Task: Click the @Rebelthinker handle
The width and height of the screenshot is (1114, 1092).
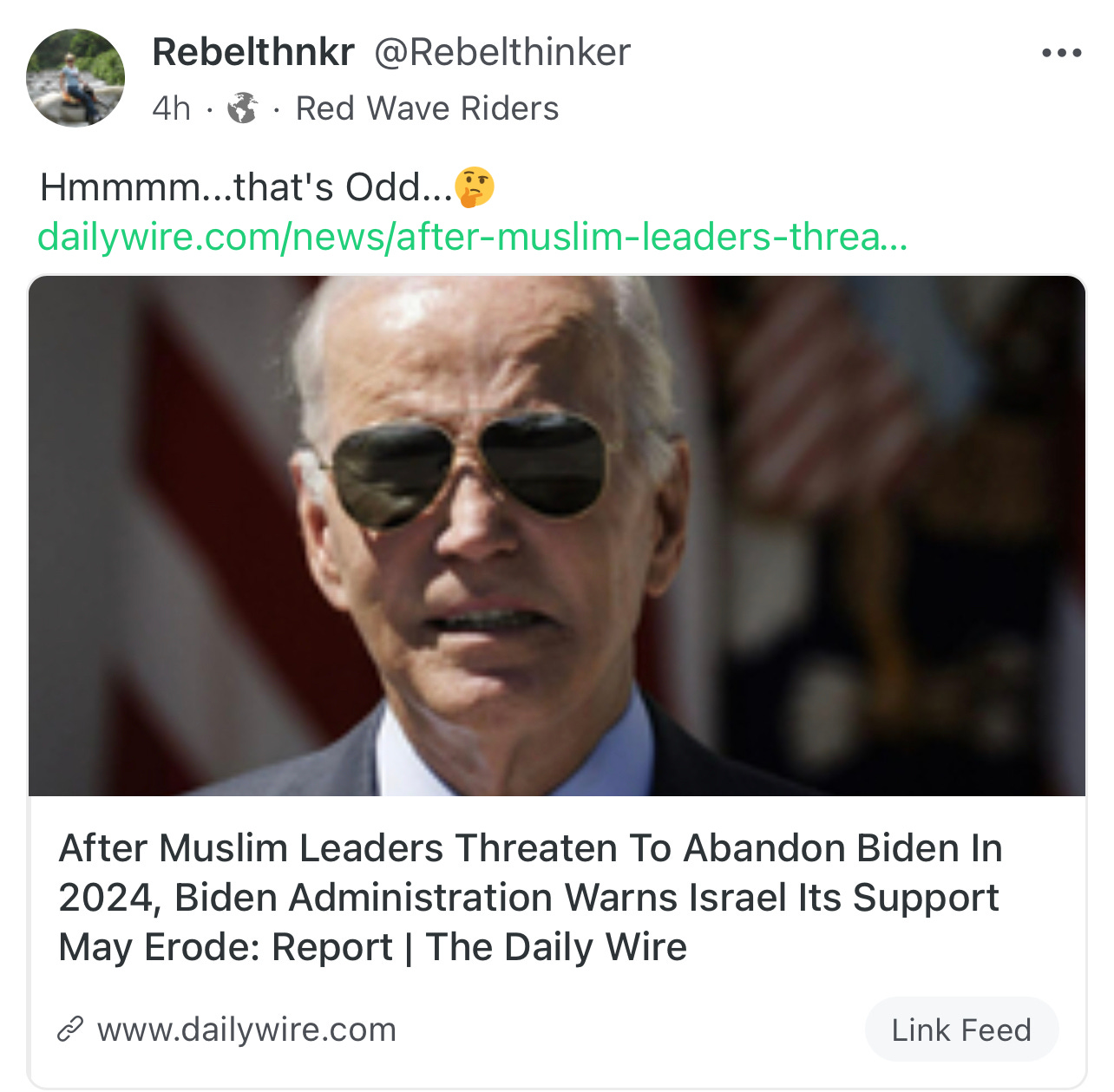Action: (502, 52)
